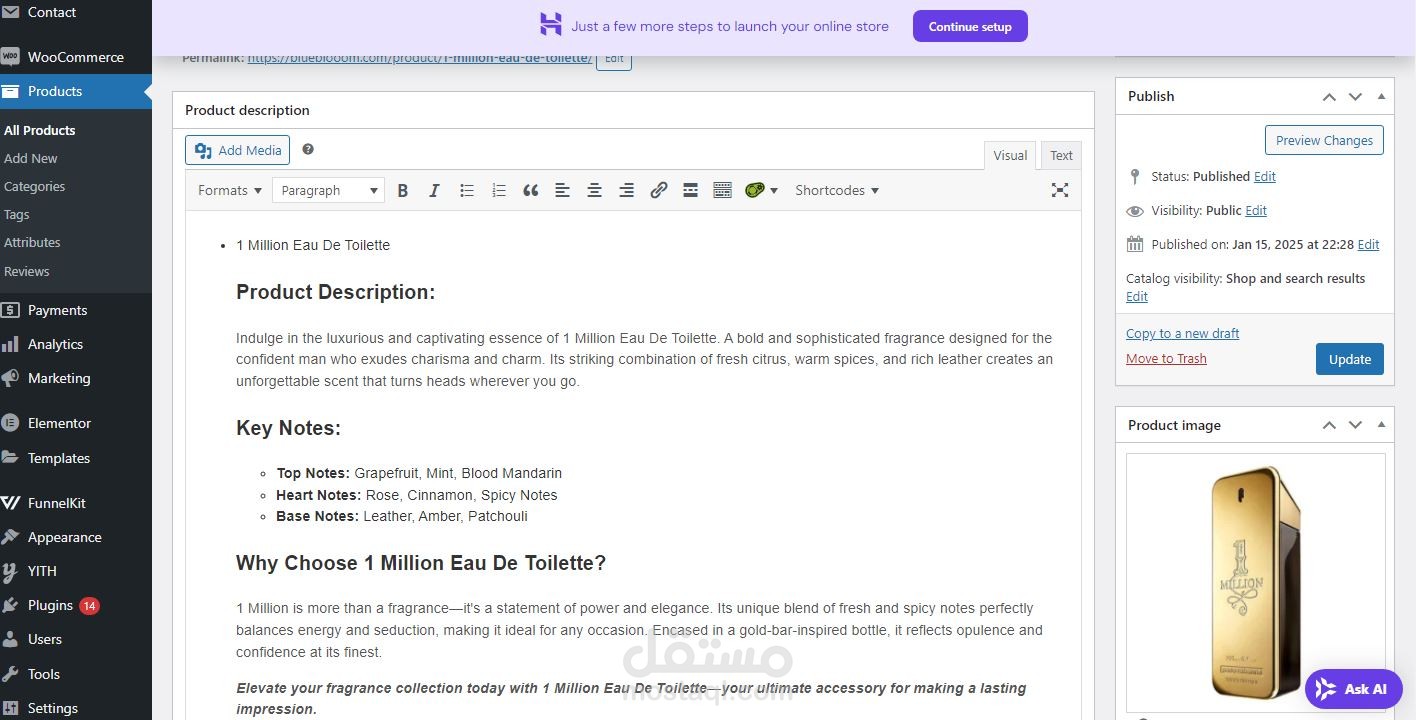
Task: Open product Reviews submenu
Action: click(27, 271)
